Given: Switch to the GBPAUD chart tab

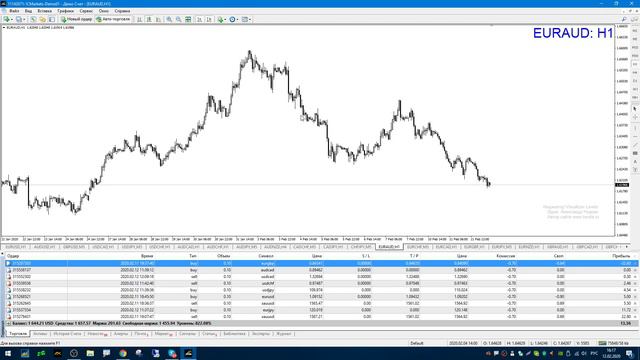Looking at the screenshot, I should (x=558, y=247).
